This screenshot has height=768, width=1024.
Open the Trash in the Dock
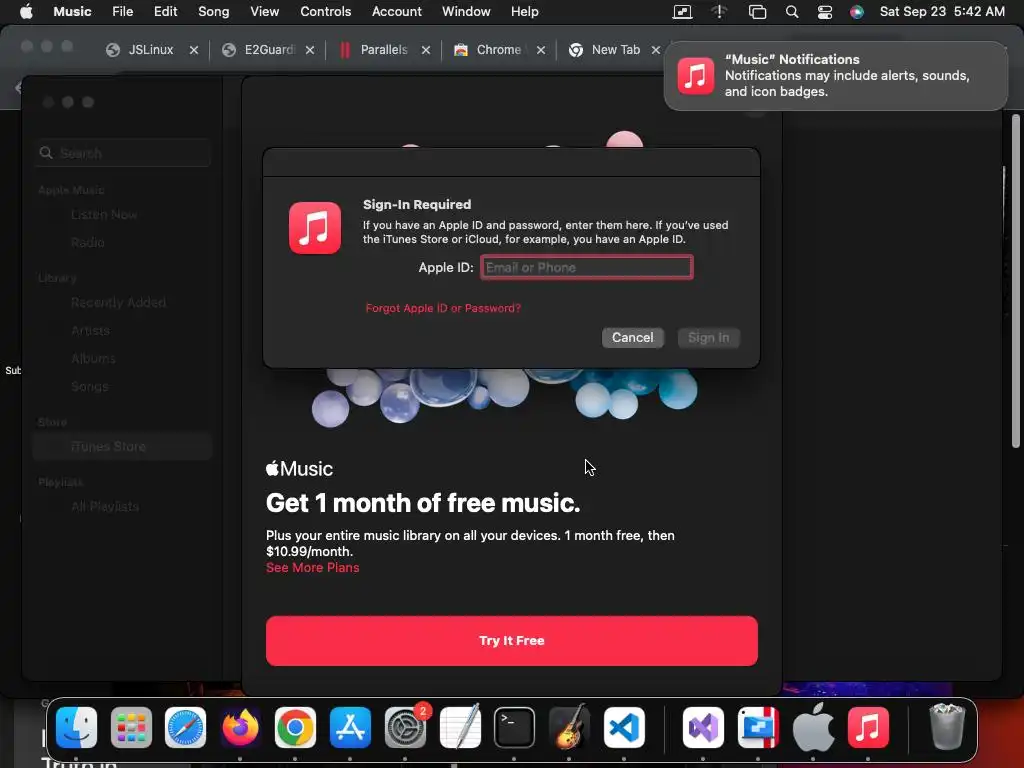tap(947, 726)
